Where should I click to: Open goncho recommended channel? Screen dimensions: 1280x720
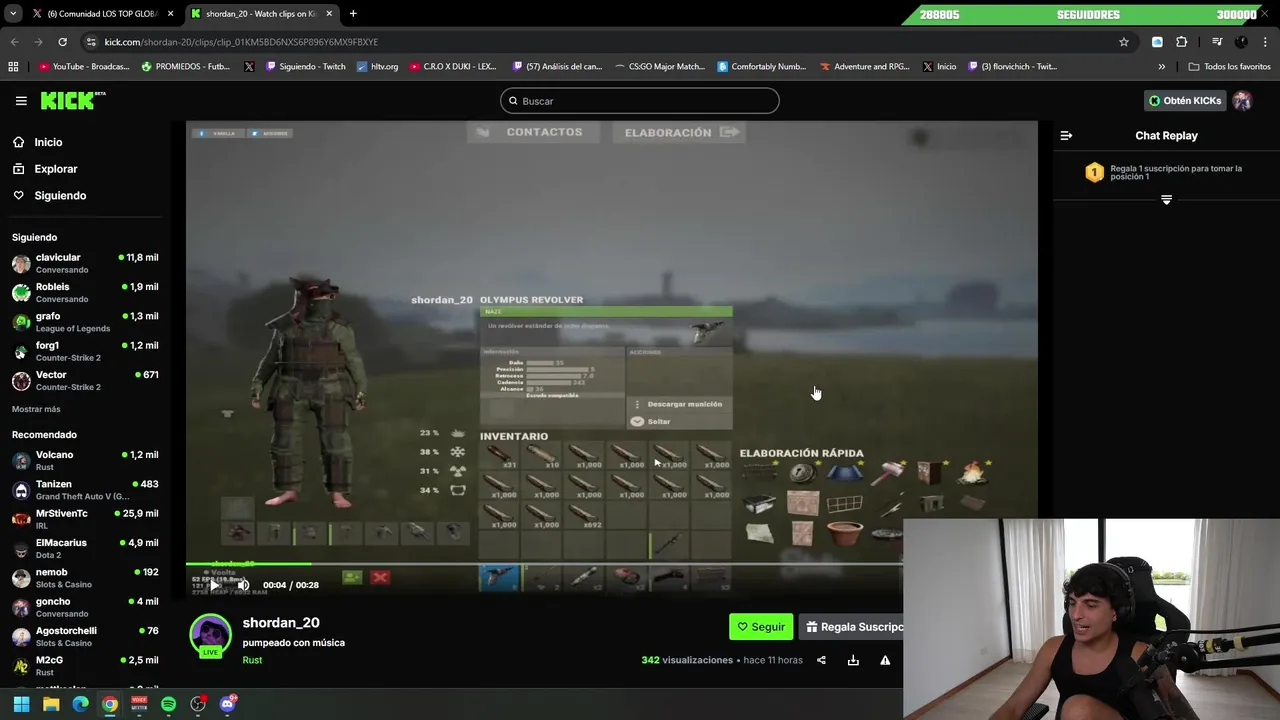point(85,607)
